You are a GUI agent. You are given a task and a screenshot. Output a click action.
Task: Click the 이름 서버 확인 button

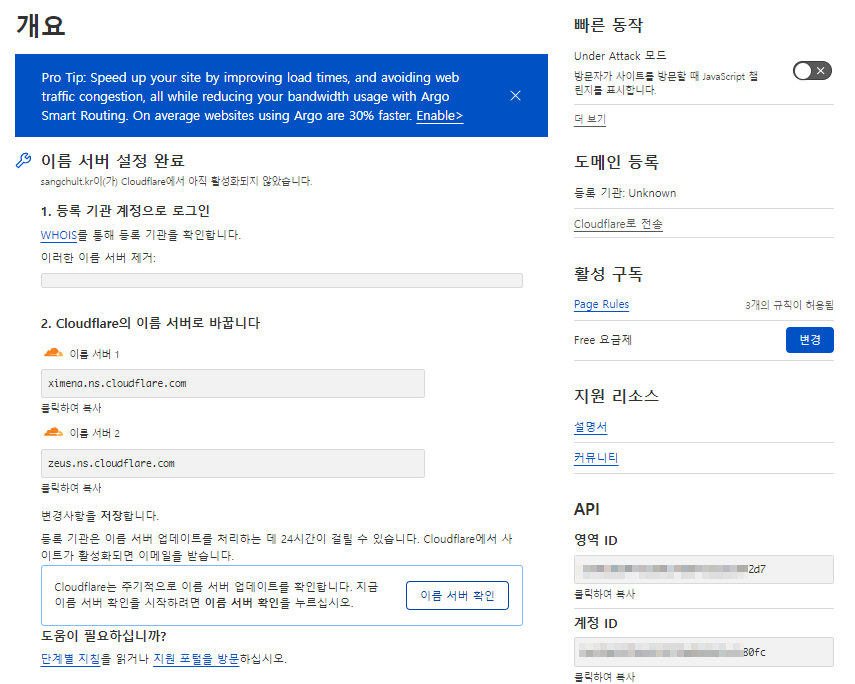click(457, 595)
